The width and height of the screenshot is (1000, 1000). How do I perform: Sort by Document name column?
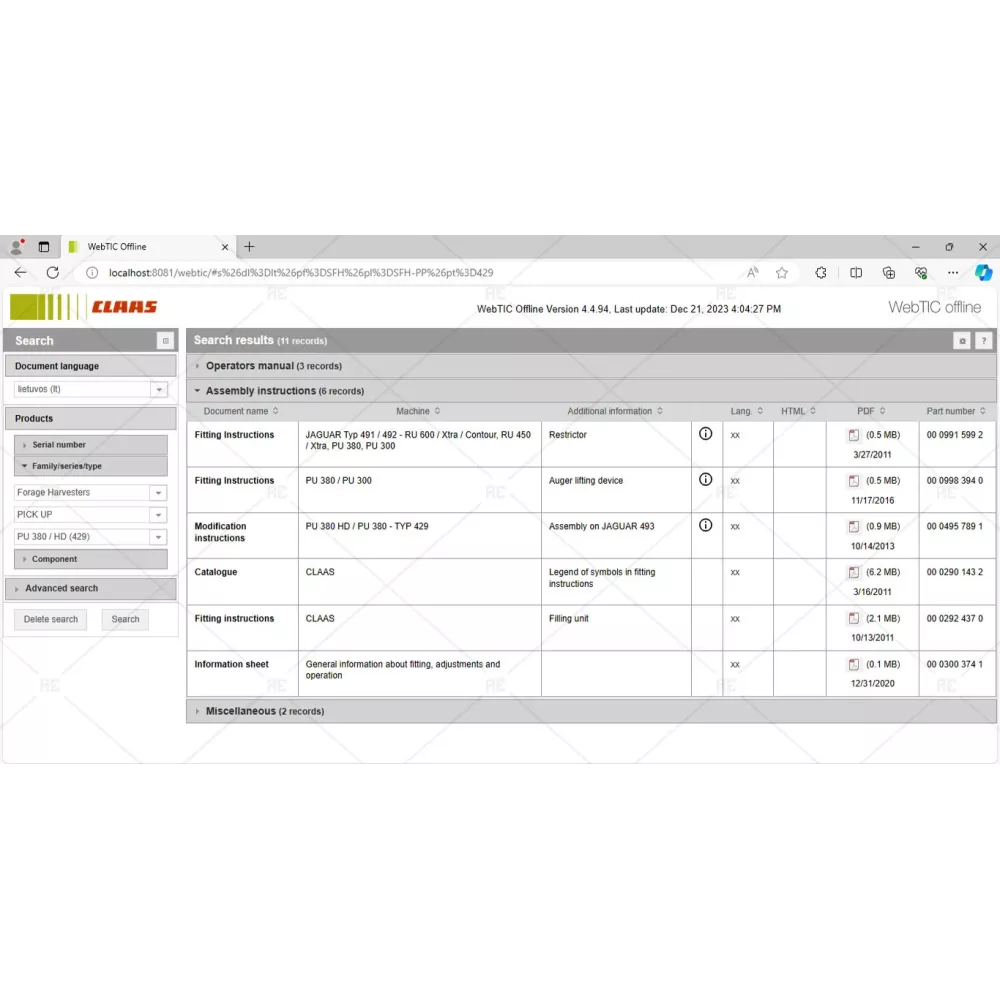click(x=240, y=411)
